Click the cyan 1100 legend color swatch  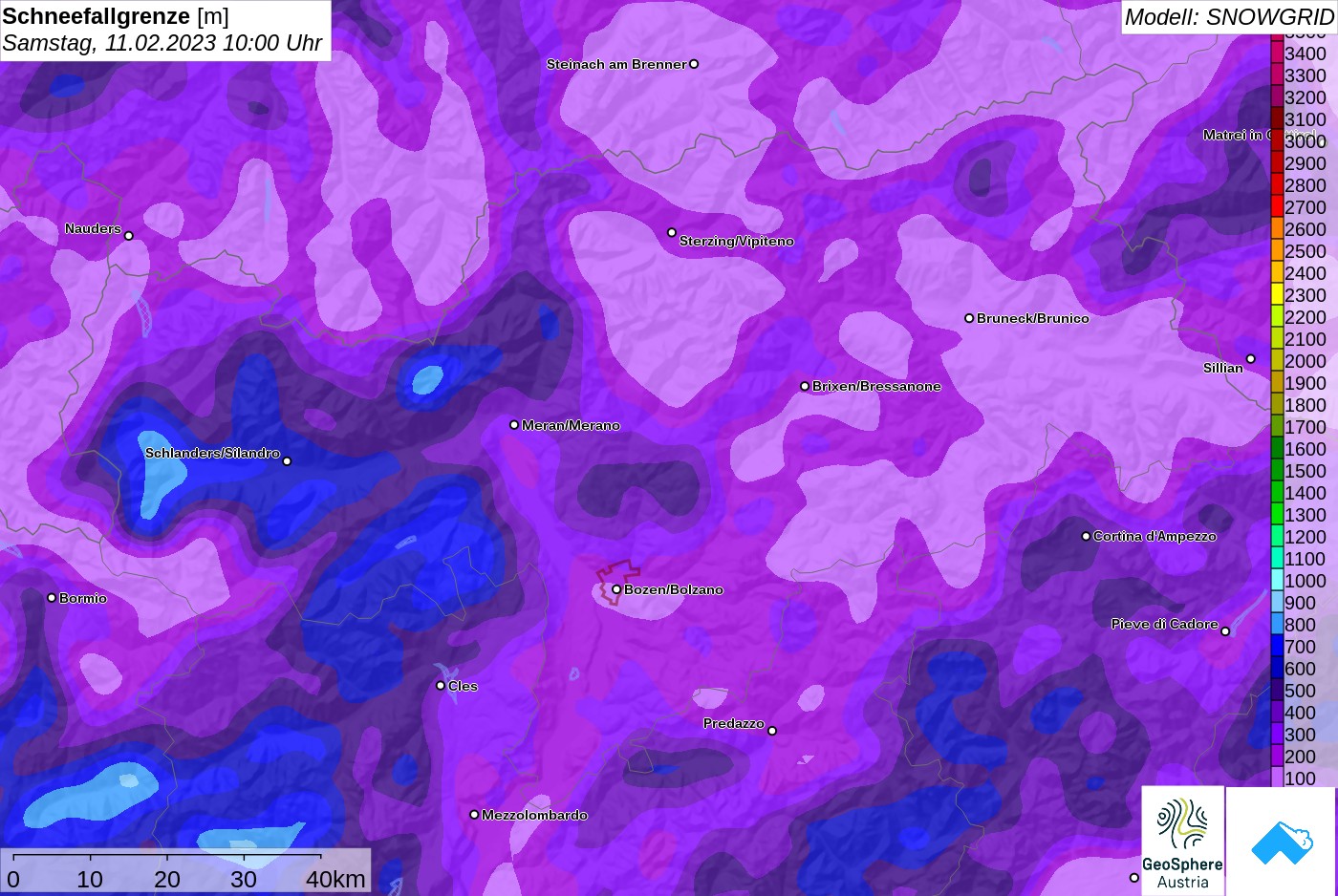click(x=1277, y=559)
